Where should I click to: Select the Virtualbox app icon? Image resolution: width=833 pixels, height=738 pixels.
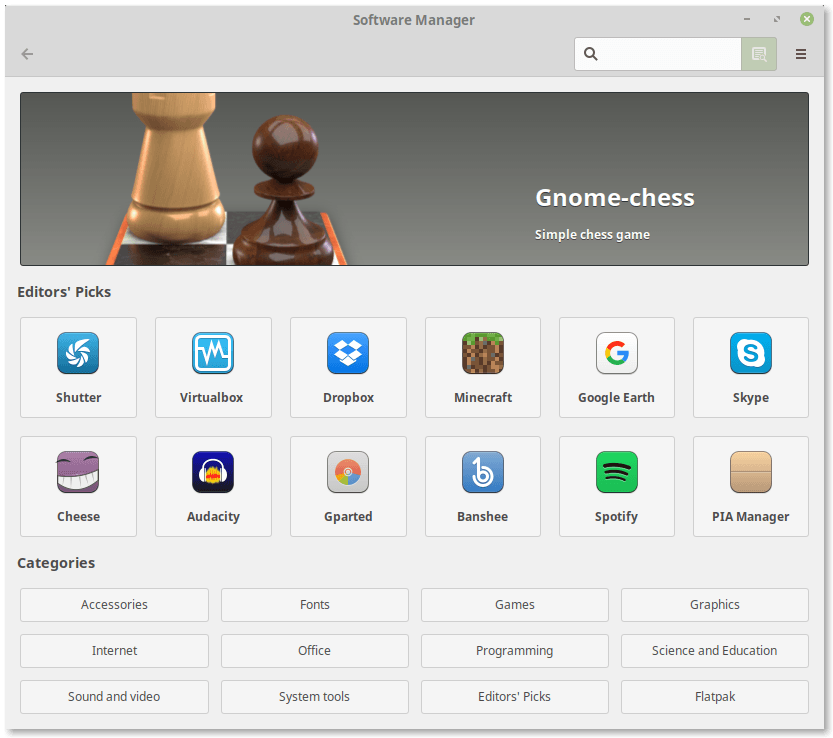(212, 354)
